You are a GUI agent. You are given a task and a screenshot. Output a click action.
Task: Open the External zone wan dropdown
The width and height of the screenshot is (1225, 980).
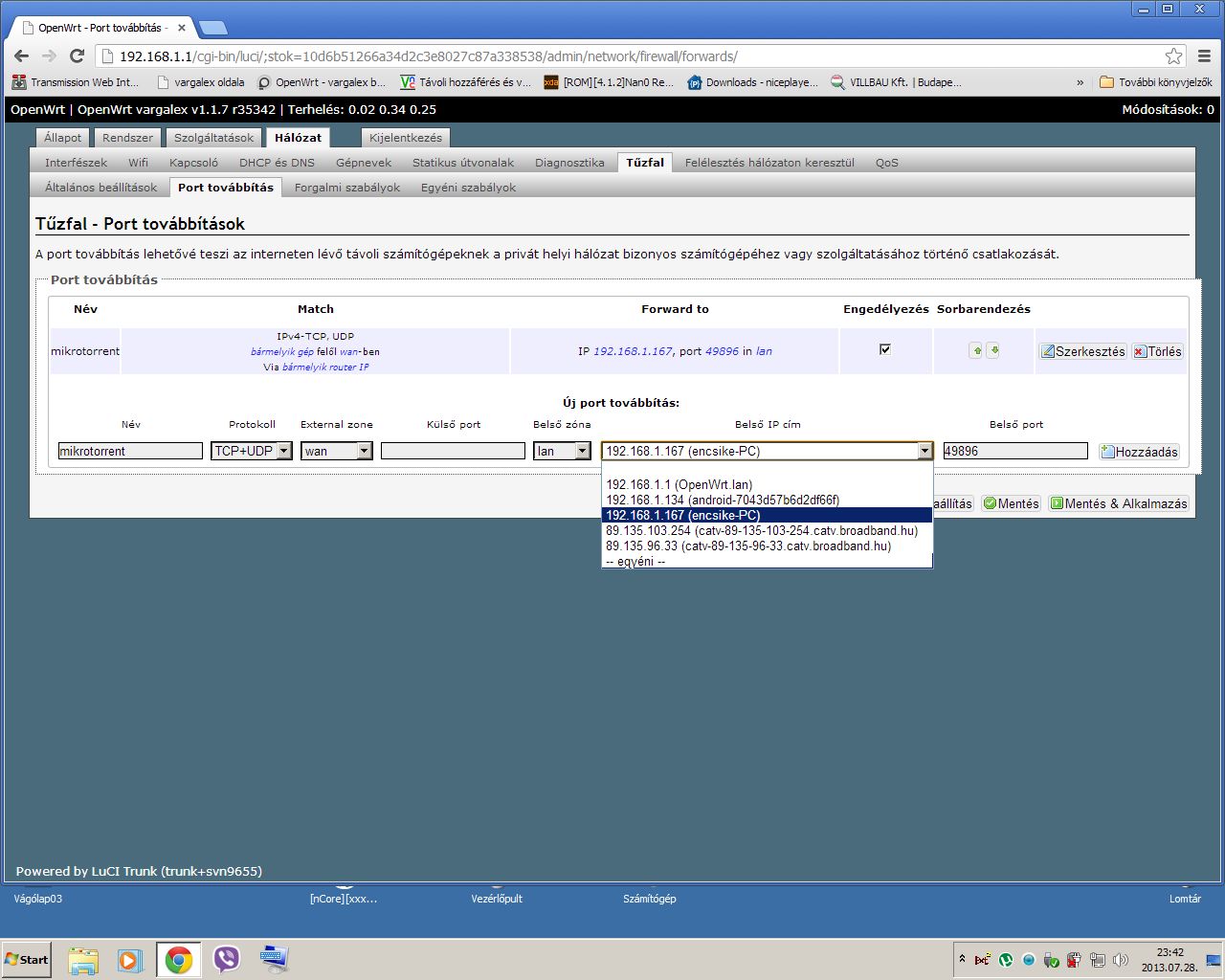337,451
